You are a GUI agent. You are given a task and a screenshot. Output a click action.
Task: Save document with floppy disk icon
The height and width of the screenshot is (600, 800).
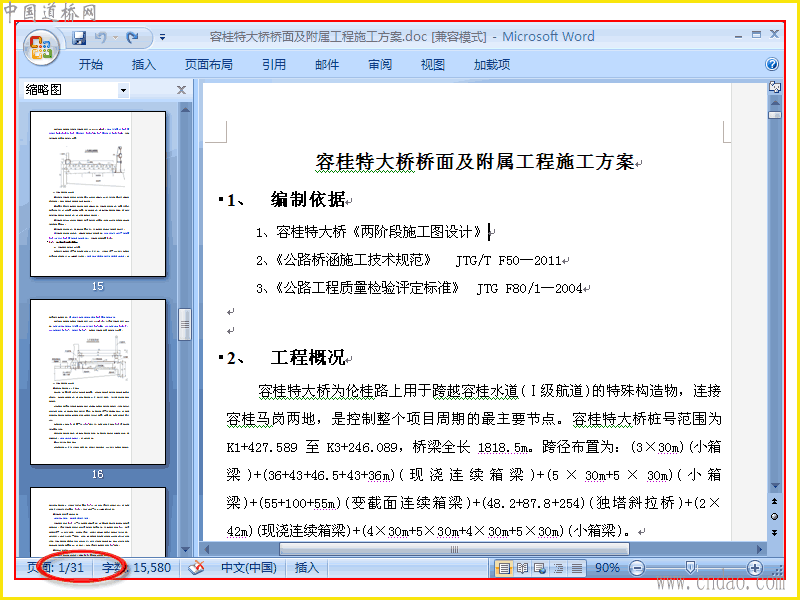click(x=79, y=37)
